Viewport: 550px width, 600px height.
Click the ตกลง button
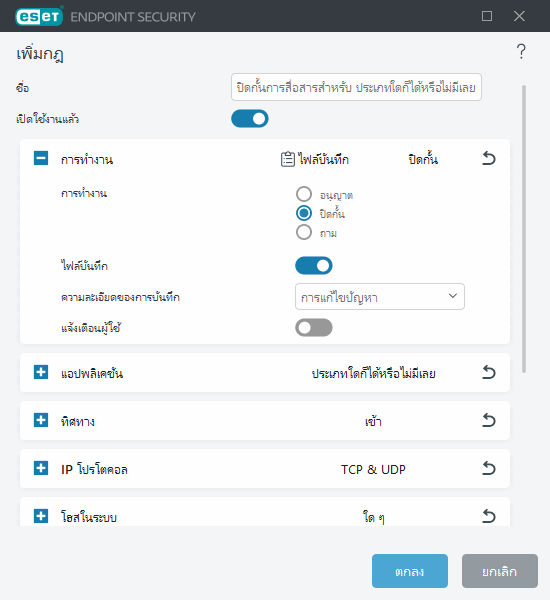[x=410, y=571]
